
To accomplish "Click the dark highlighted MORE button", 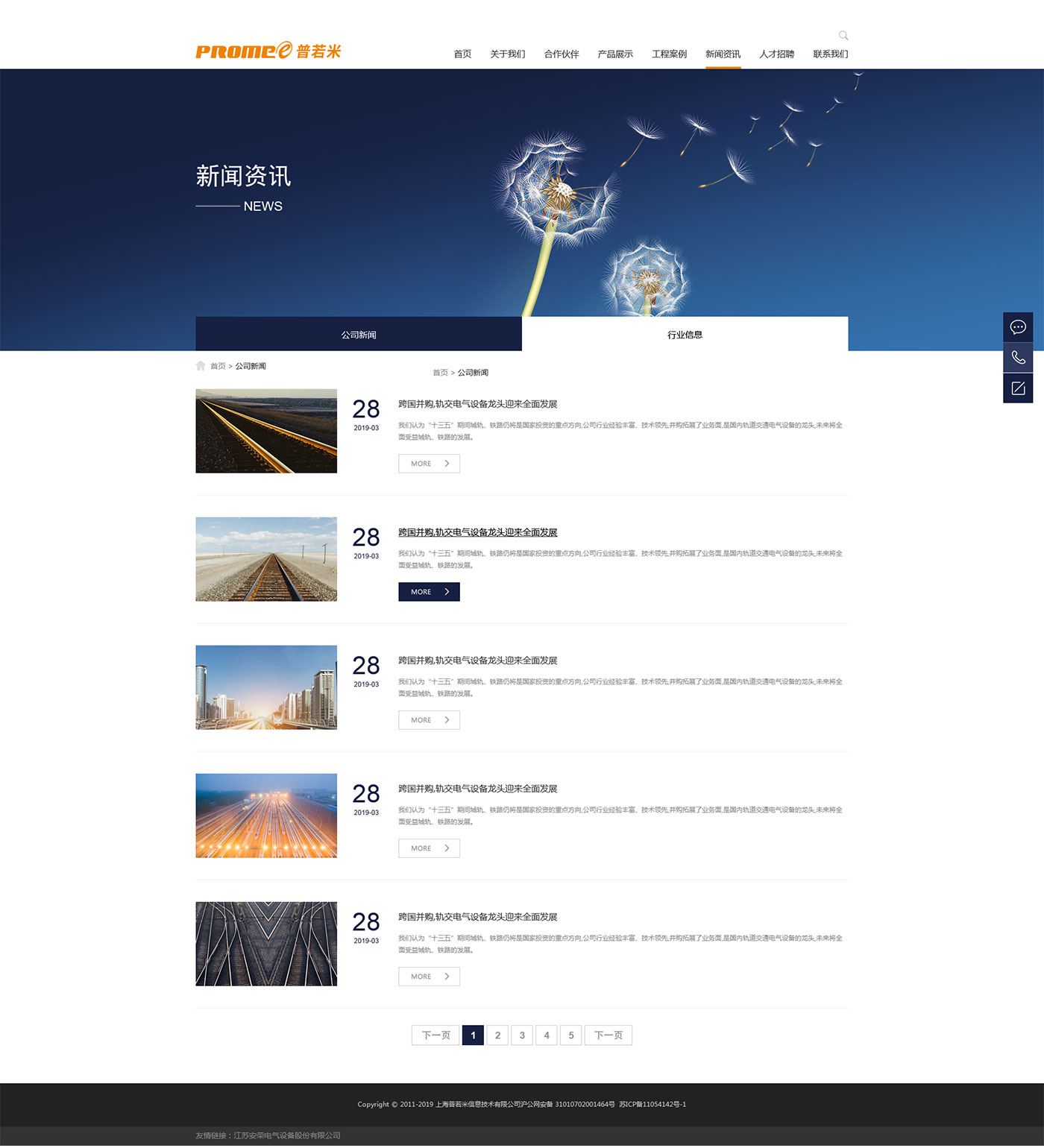I will (429, 592).
